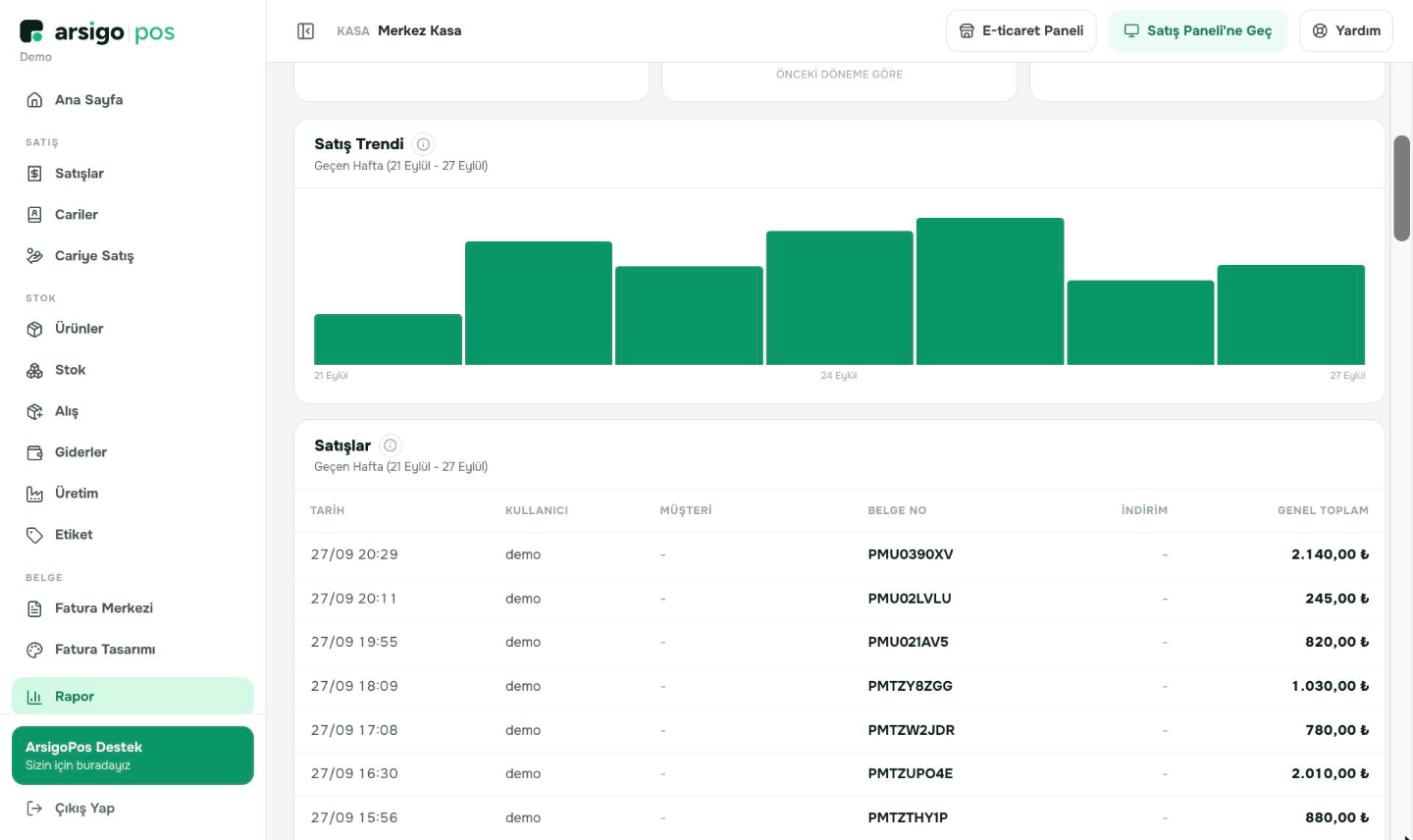This screenshot has width=1413, height=840.
Task: Click the GENEL TOPLAM column header
Action: [x=1323, y=511]
